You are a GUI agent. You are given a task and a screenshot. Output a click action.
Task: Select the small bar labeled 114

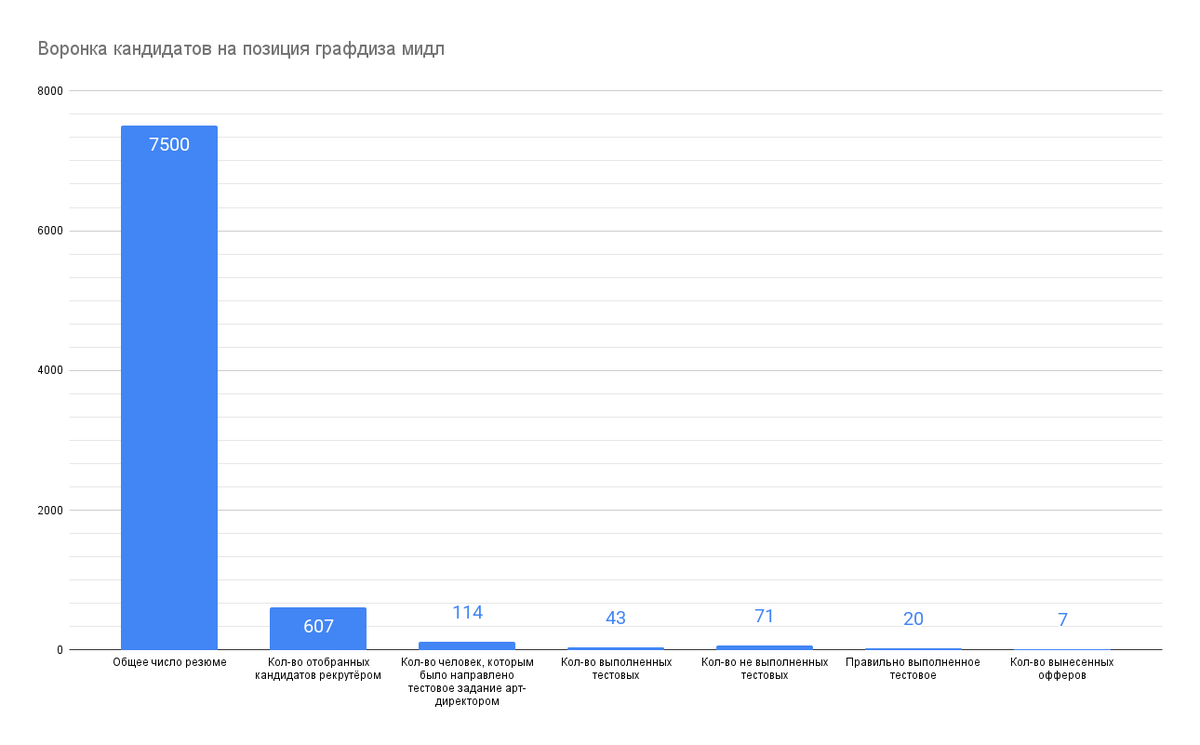point(467,646)
